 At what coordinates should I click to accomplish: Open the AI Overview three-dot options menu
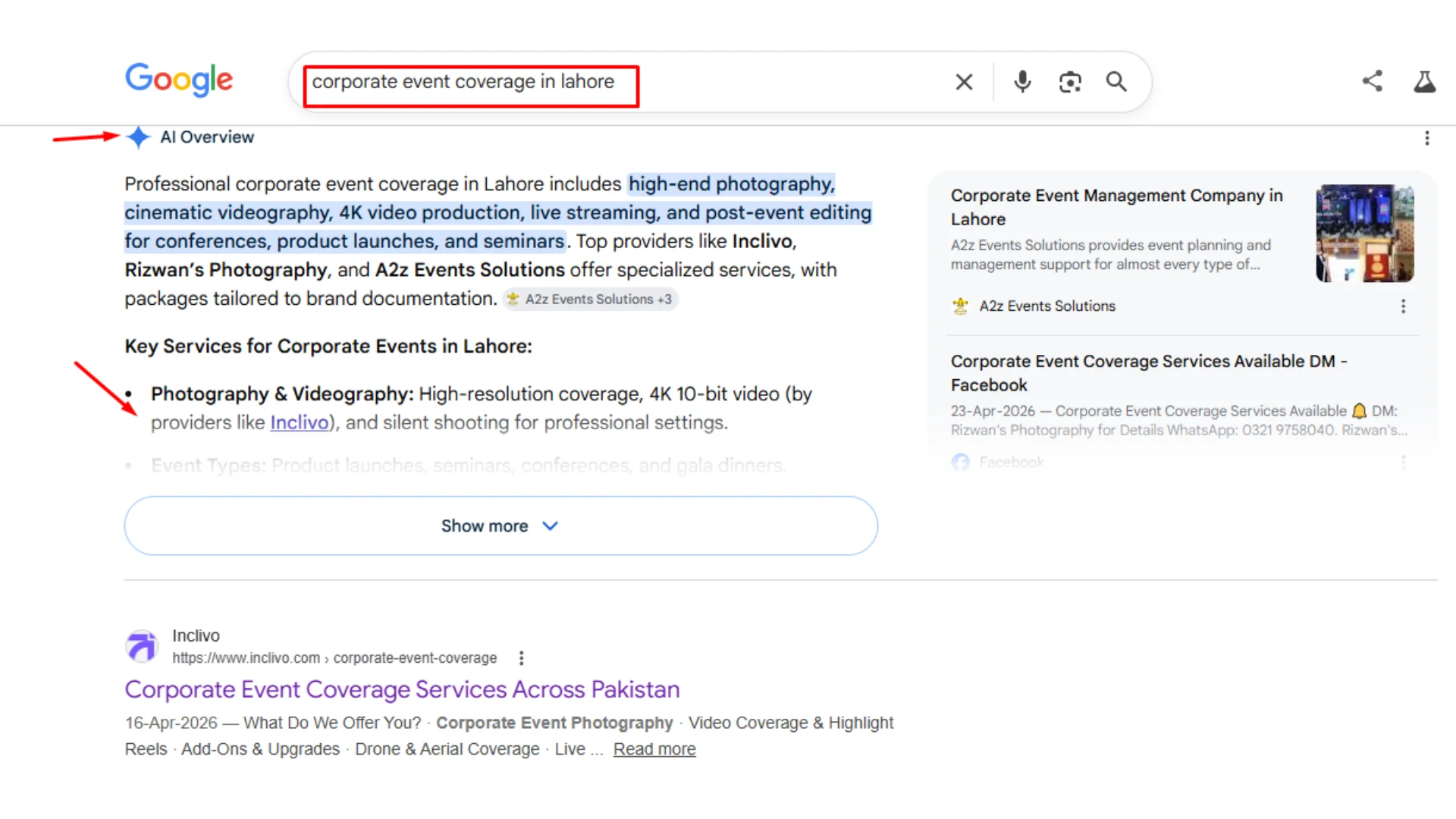click(1427, 138)
